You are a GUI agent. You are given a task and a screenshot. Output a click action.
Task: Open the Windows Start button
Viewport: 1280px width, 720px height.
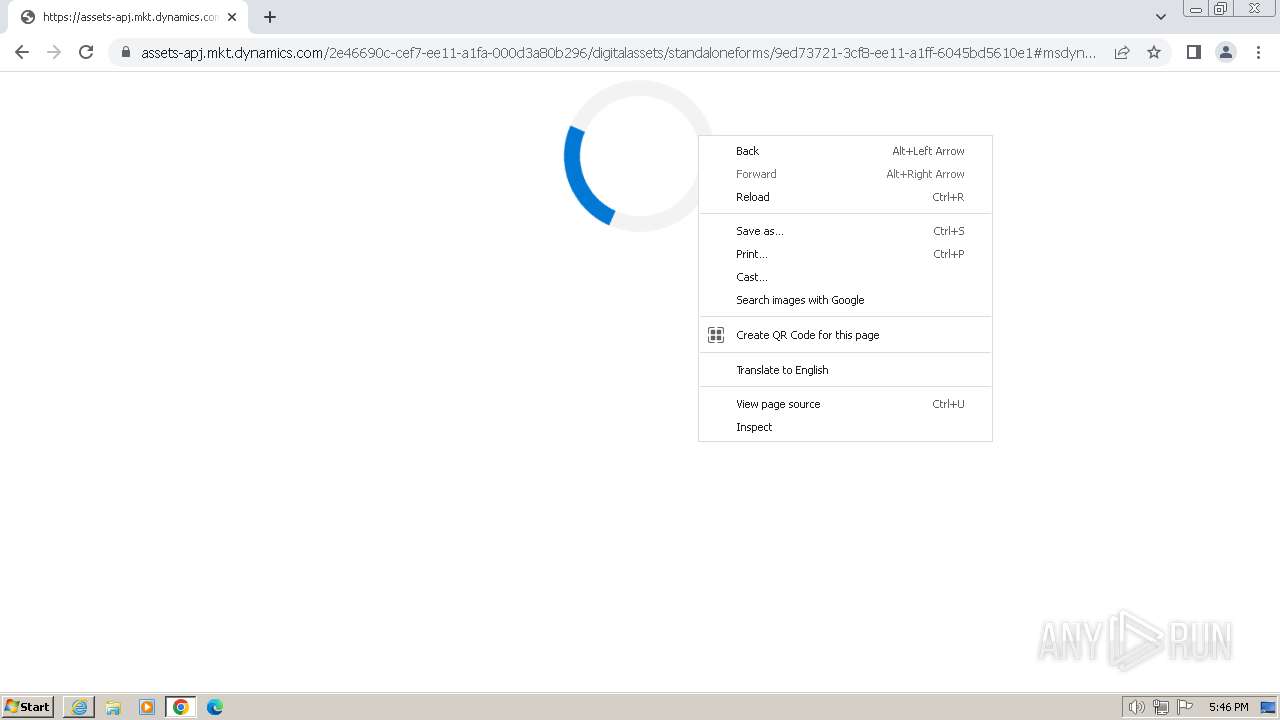pos(28,707)
